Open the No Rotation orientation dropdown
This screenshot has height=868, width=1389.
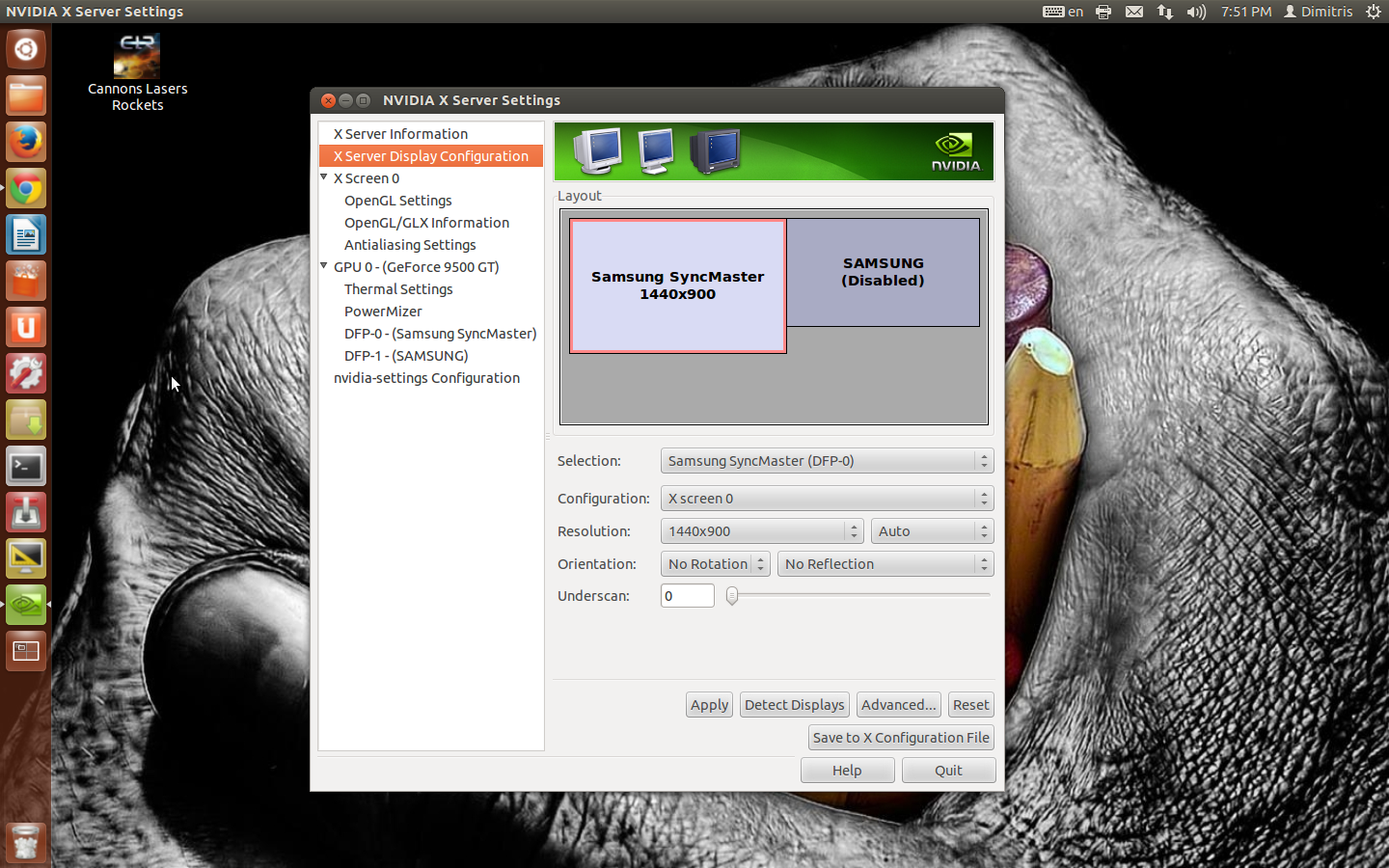(715, 564)
